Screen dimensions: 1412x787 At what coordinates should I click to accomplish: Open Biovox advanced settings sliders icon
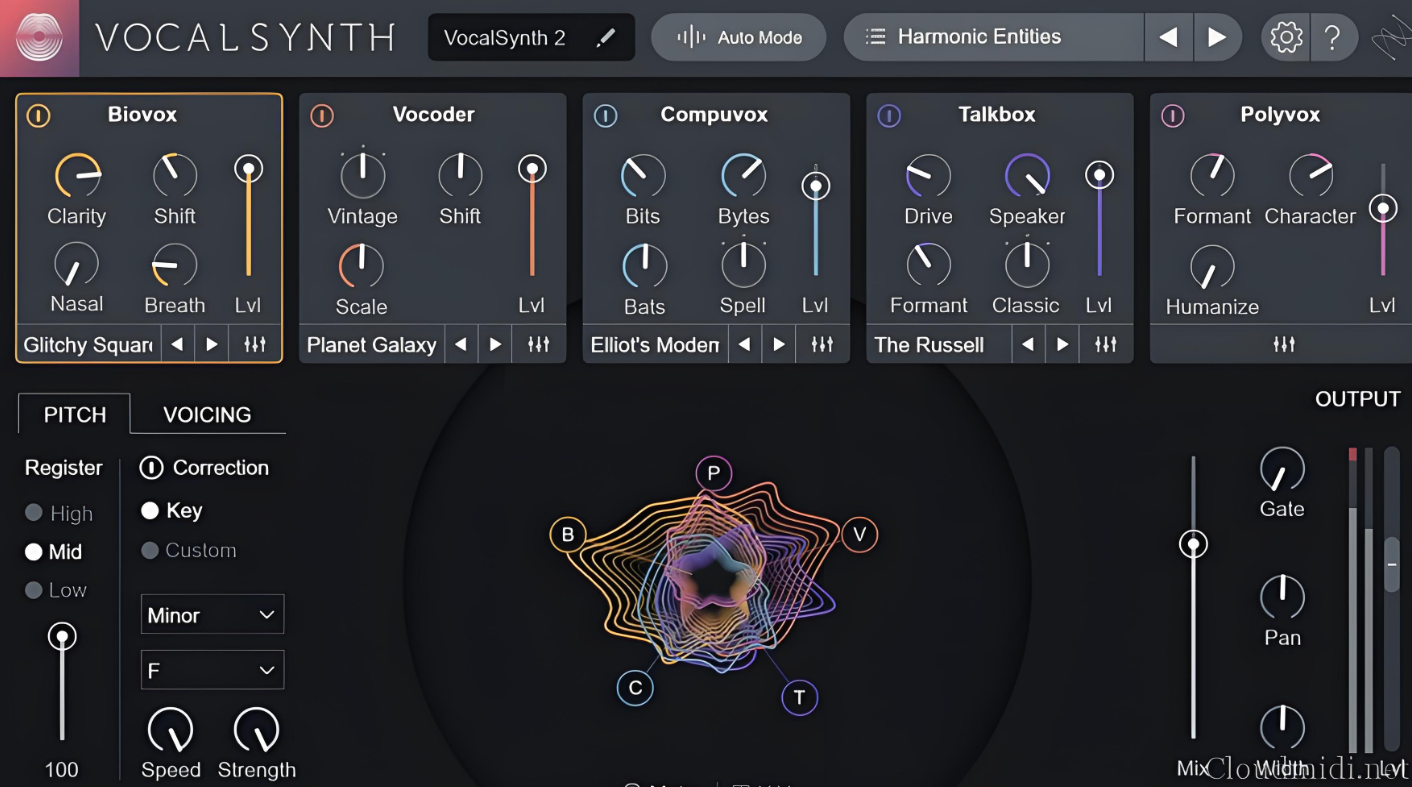255,345
